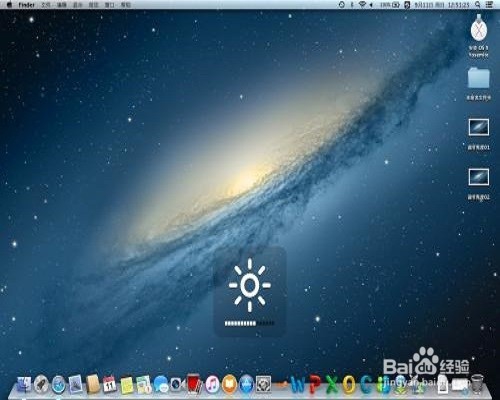
Task: Open the 文件 (File) menu
Action: point(45,5)
